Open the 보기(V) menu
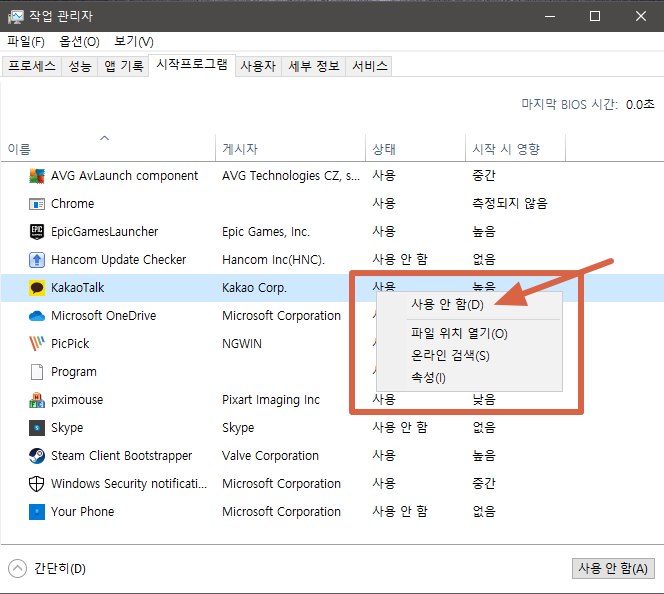Screen dimensions: 664x594 [x=134, y=41]
